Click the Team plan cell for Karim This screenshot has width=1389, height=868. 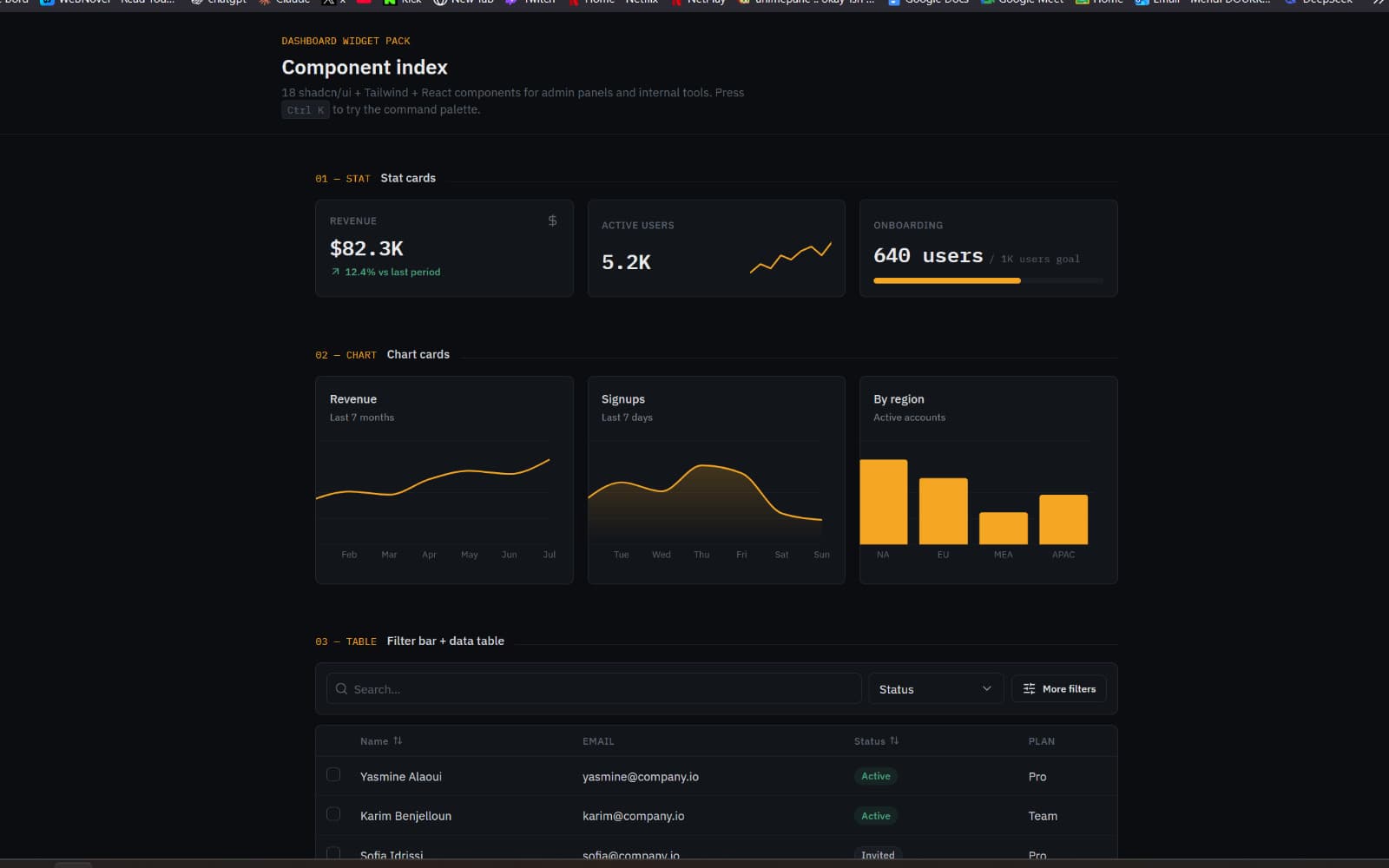click(1043, 816)
